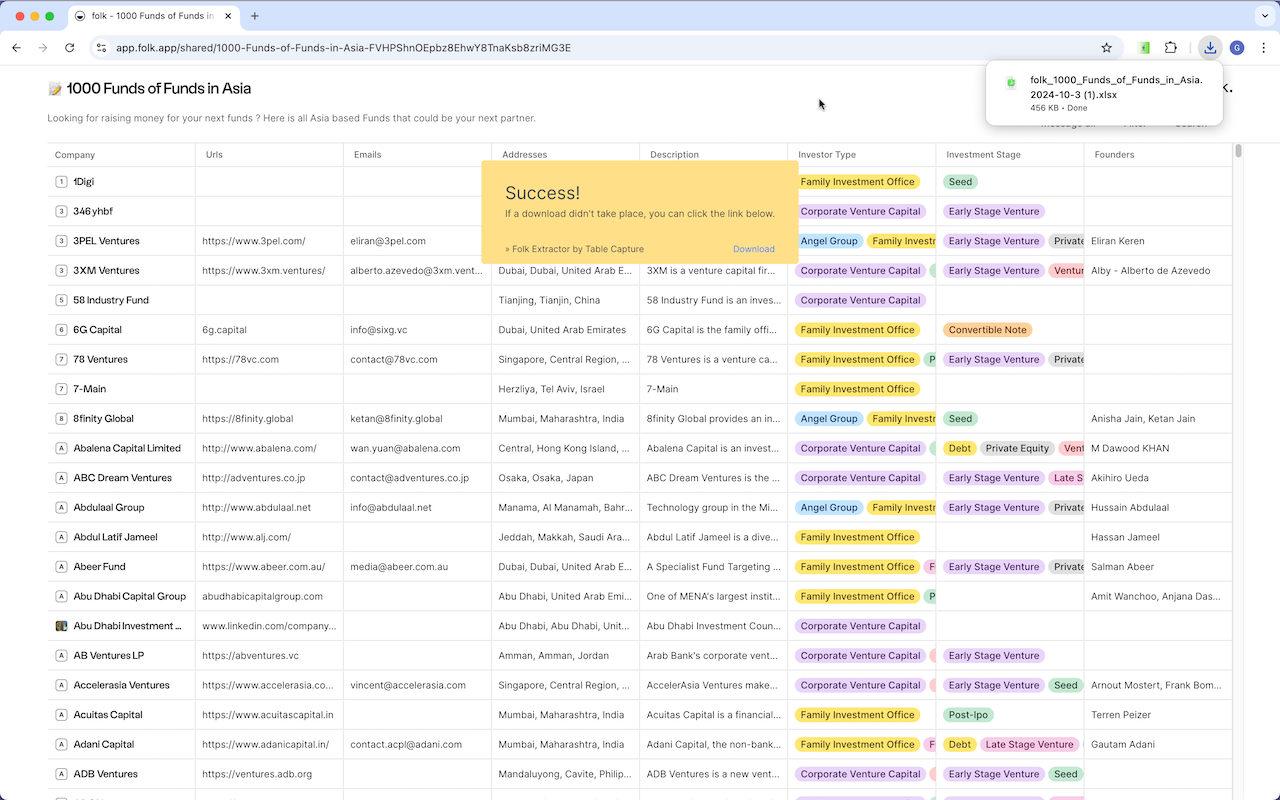View site information icon in address bar

point(101,47)
